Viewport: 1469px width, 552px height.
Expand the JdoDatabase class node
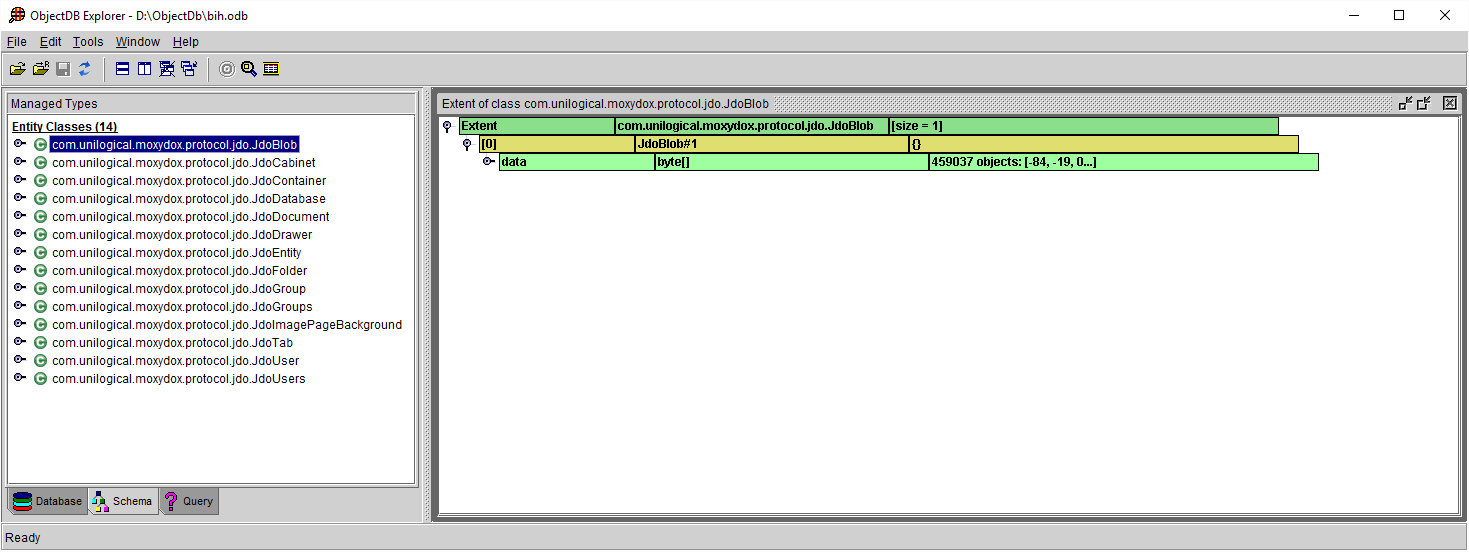[x=20, y=198]
